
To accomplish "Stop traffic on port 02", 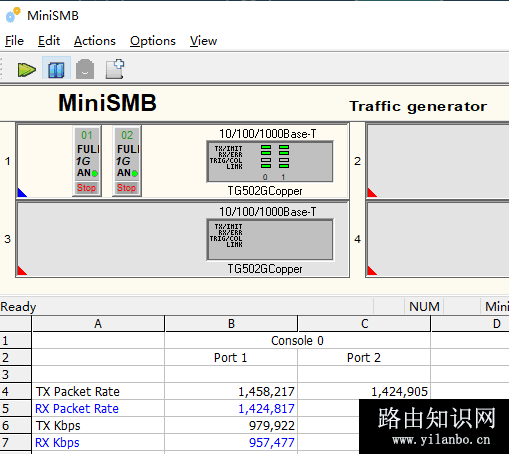I will (126, 188).
